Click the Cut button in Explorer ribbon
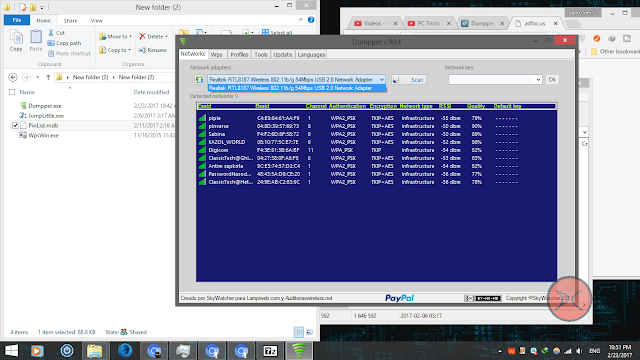Viewport: 640px width, 360px height. click(56, 33)
